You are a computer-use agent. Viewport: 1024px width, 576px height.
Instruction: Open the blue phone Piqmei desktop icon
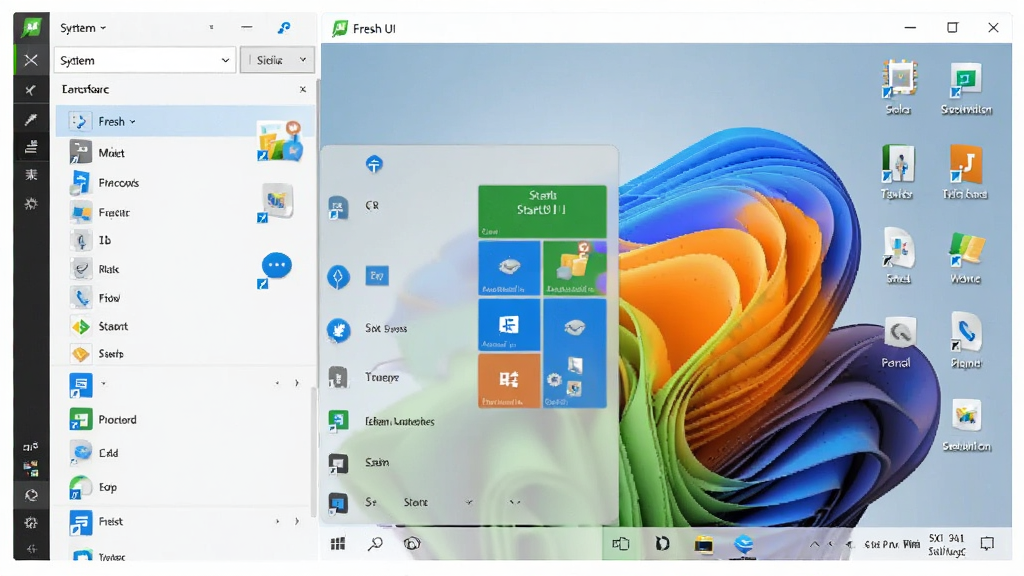(x=966, y=340)
